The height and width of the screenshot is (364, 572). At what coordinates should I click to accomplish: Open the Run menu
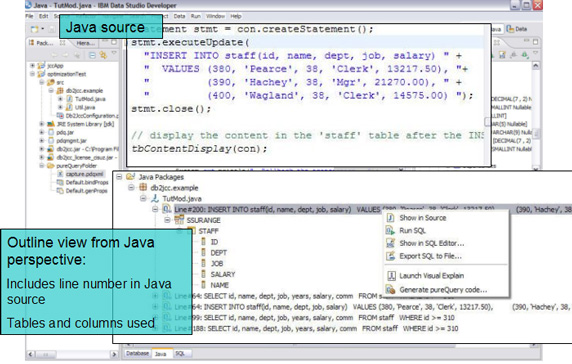[x=196, y=16]
